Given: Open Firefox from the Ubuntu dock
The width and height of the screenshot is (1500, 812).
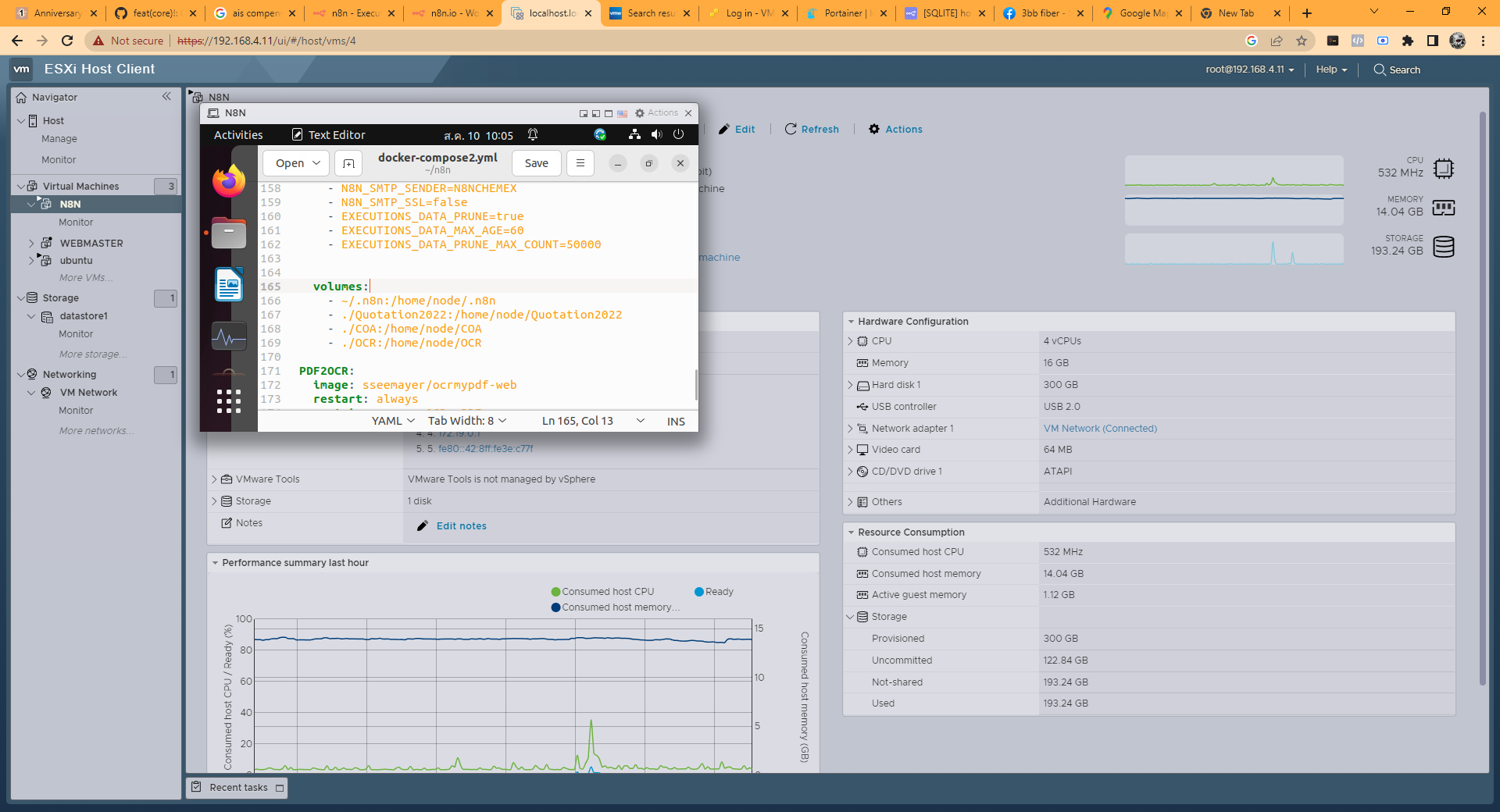Looking at the screenshot, I should [x=228, y=181].
